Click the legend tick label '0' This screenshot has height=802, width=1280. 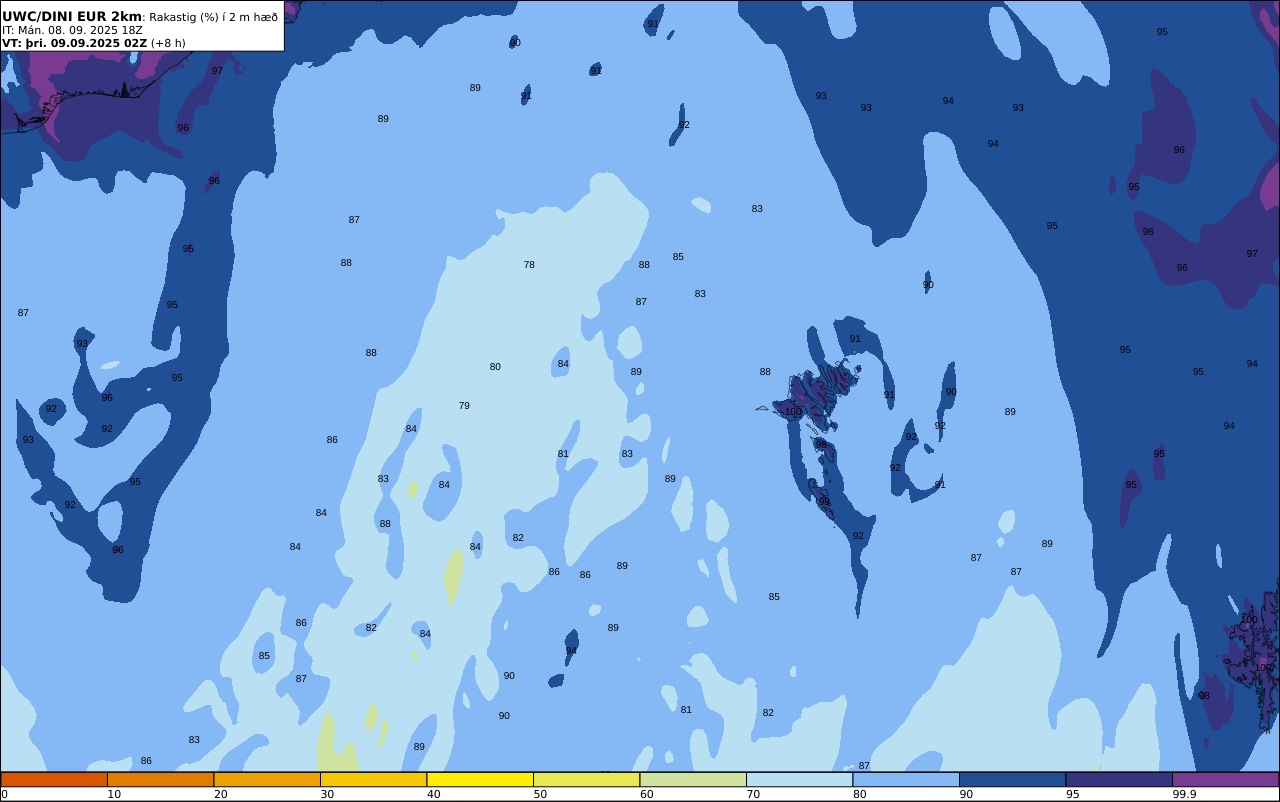point(4,794)
